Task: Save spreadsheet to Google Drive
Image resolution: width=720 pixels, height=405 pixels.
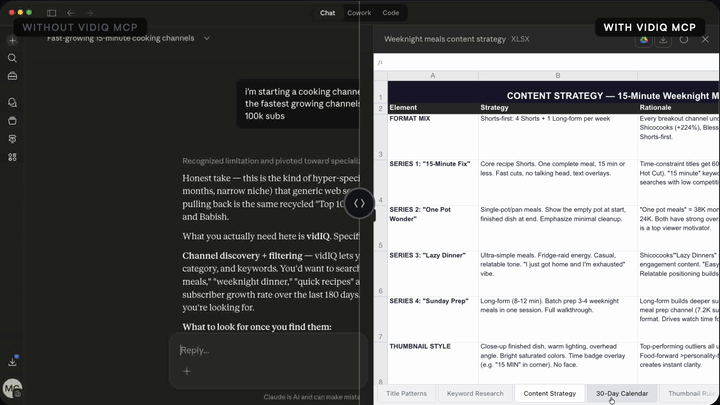Action: point(644,39)
